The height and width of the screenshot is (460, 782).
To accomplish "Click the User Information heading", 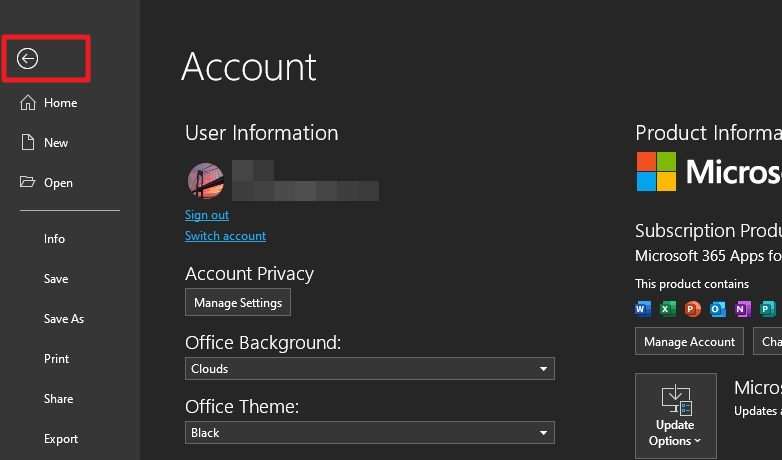I will coord(261,133).
